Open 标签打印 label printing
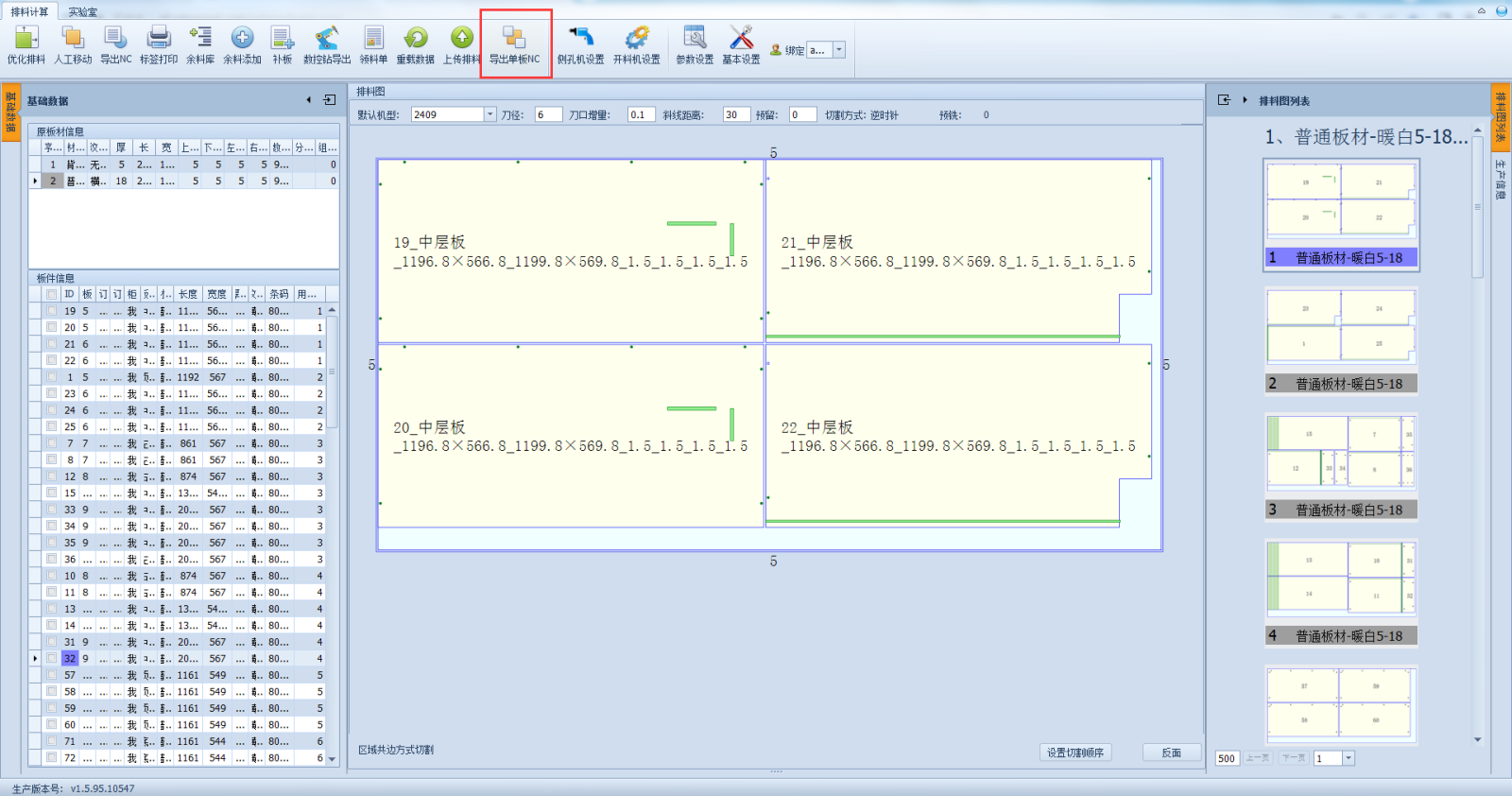 pyautogui.click(x=159, y=44)
